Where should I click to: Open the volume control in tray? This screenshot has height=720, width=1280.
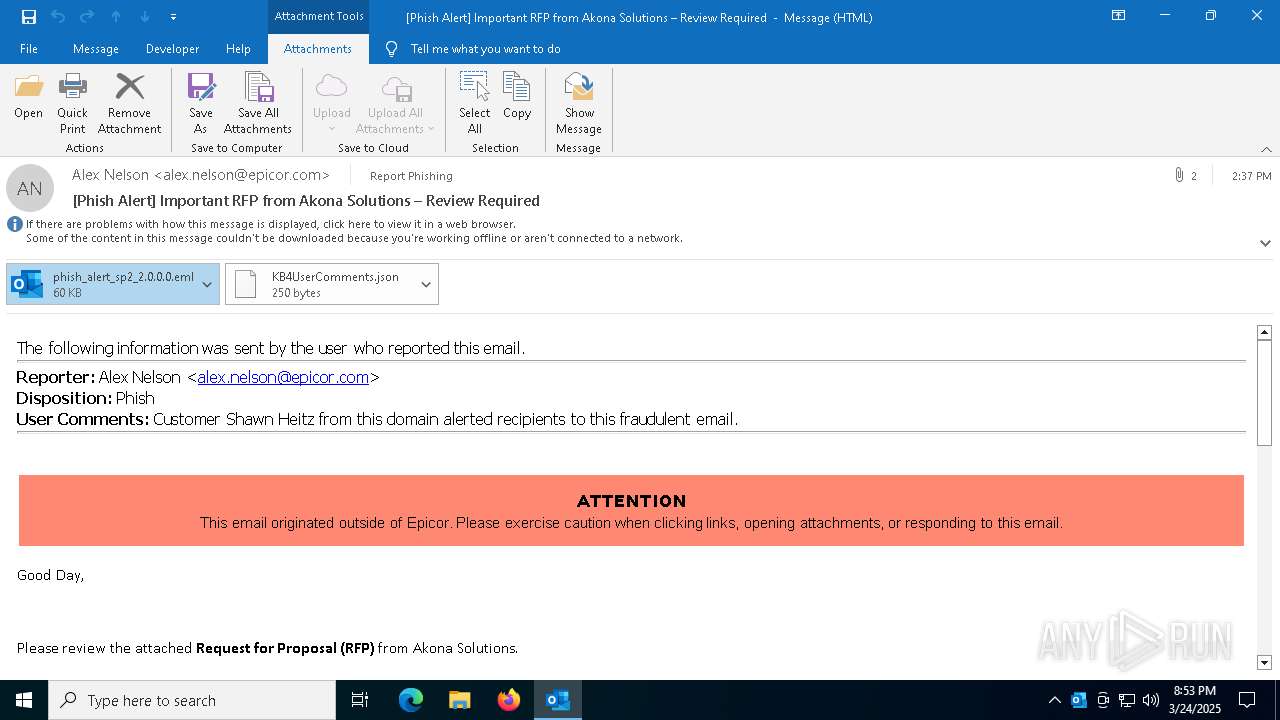(1151, 700)
